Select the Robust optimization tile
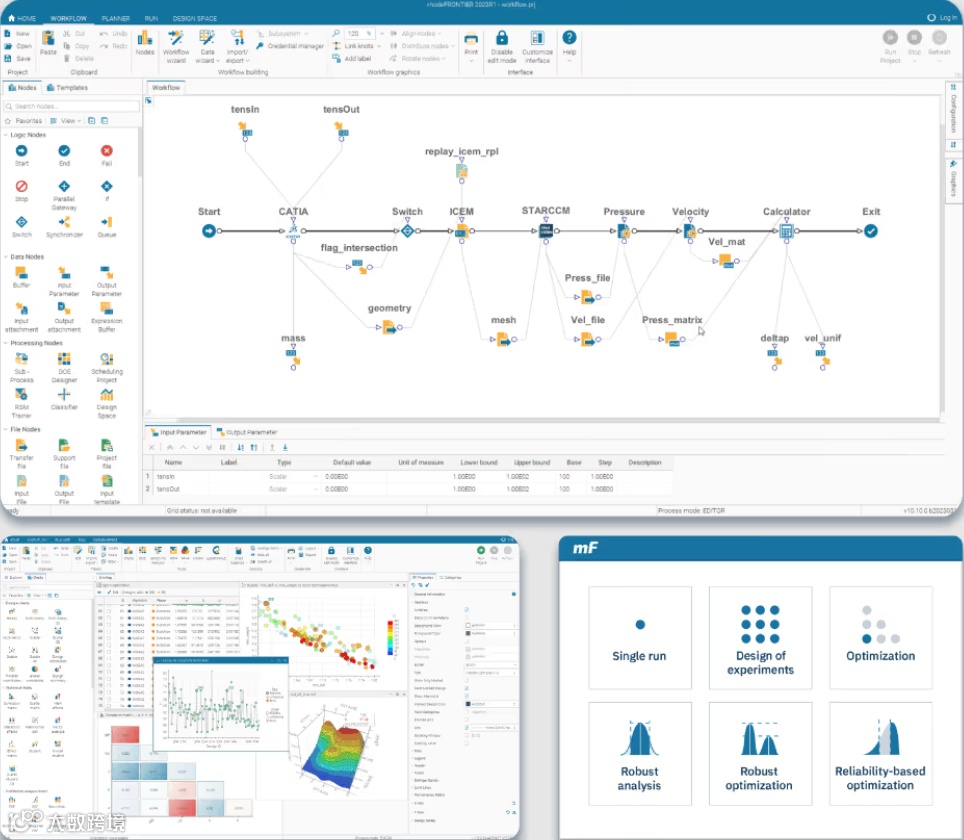 tap(760, 753)
